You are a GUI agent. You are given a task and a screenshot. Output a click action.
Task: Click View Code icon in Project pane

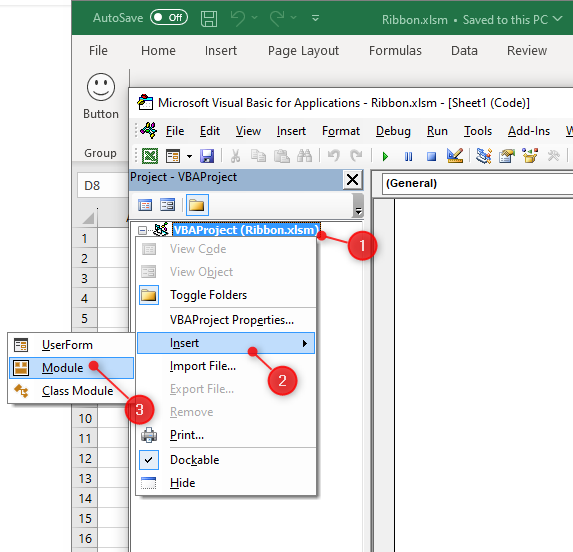tap(145, 205)
